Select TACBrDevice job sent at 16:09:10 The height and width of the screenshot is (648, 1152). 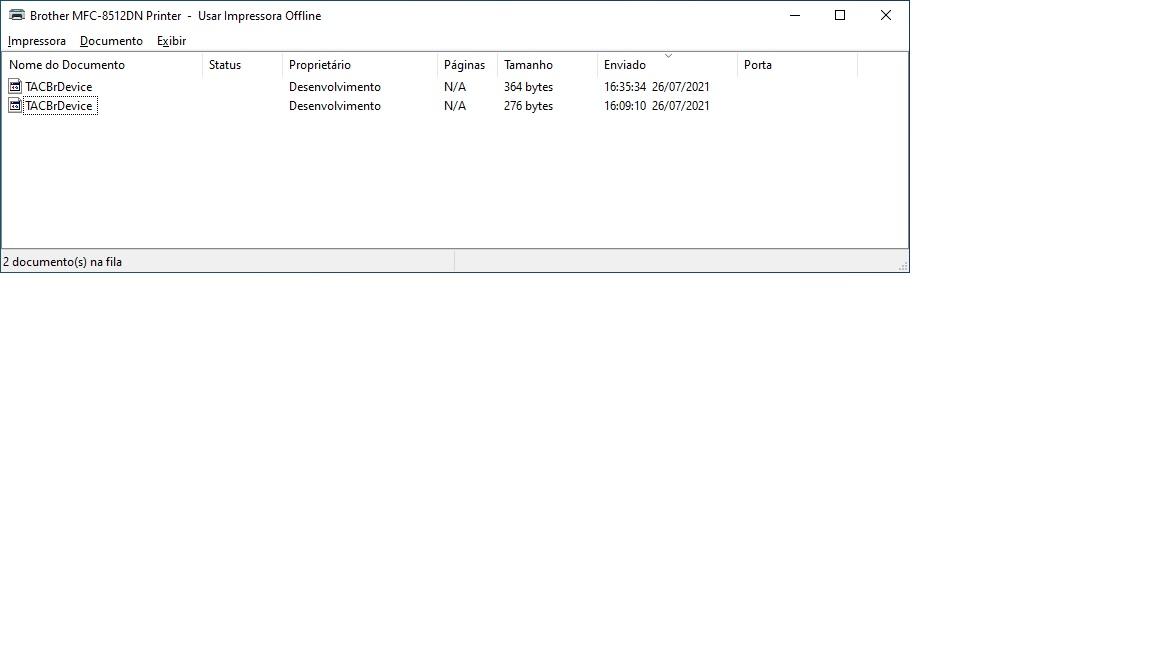(59, 106)
